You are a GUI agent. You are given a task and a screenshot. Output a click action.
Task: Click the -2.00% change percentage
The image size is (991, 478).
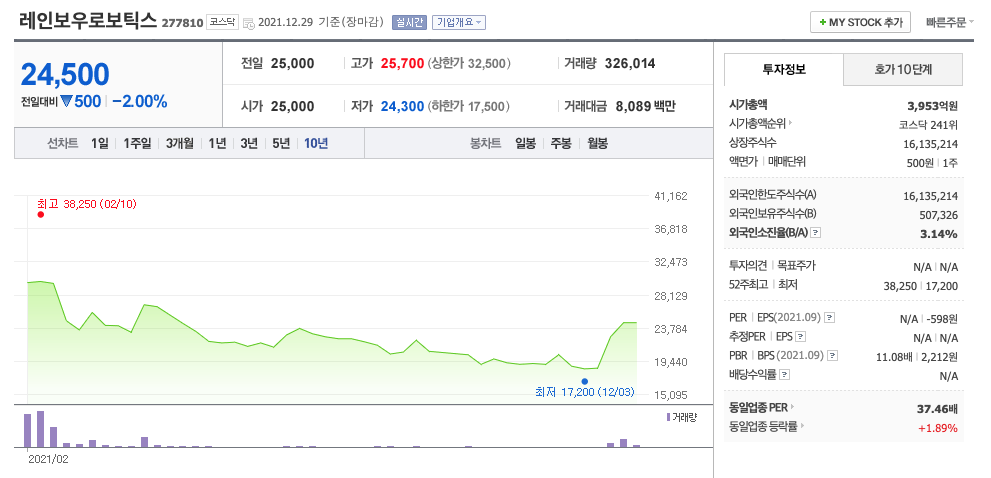click(x=140, y=101)
